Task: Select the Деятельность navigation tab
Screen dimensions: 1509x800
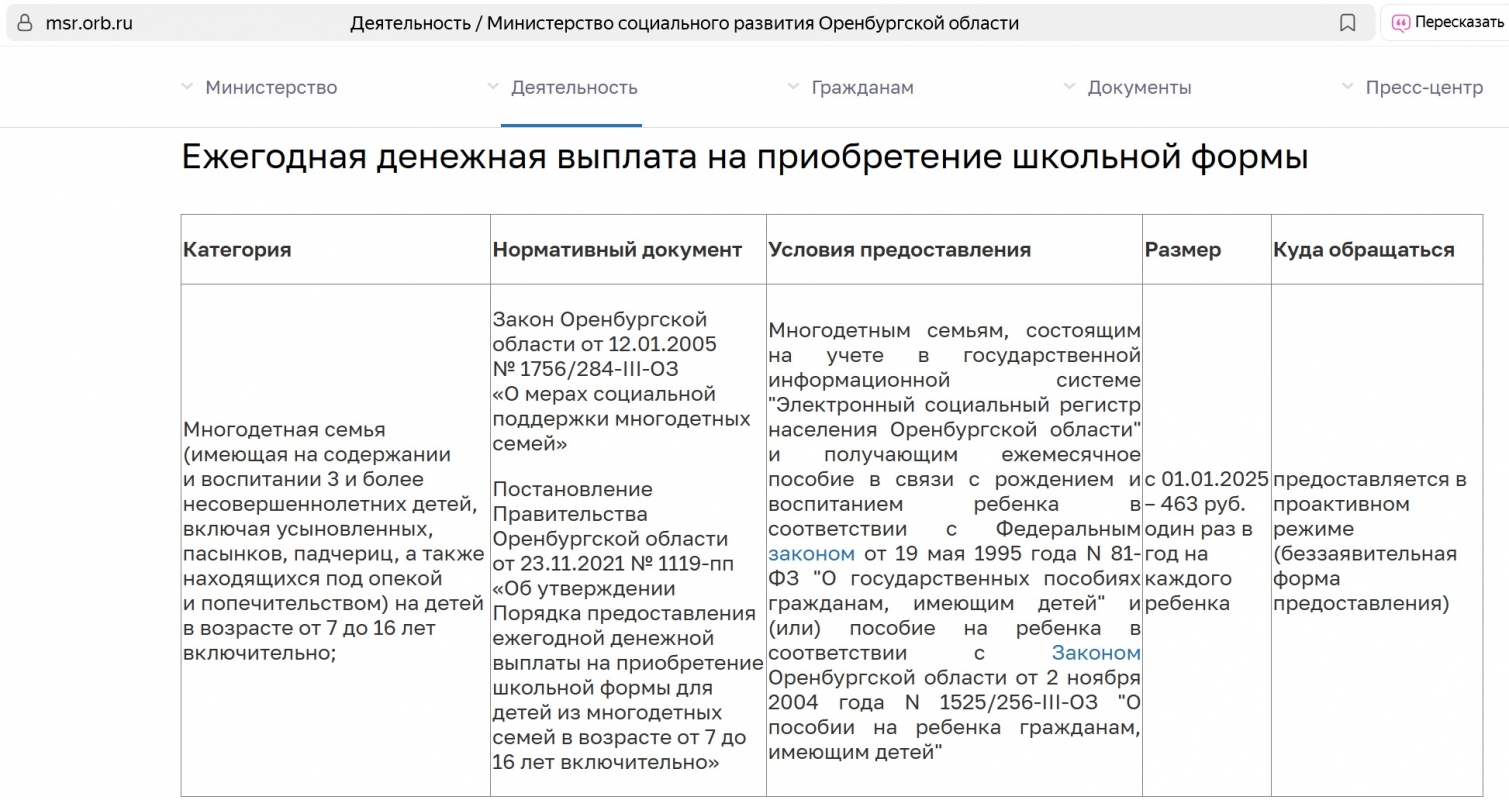Action: coord(574,88)
